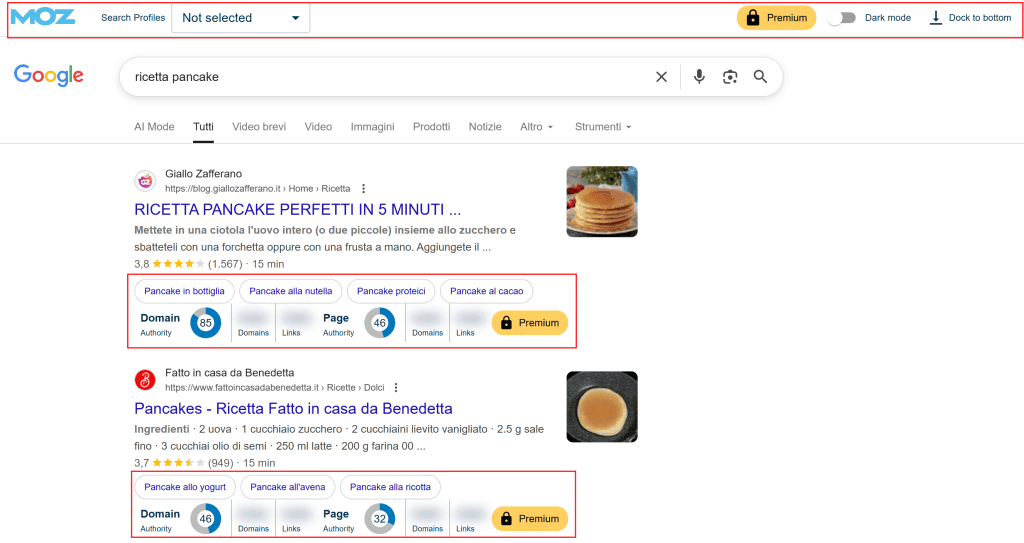
Task: Toggle the Dark mode switch
Action: [841, 18]
